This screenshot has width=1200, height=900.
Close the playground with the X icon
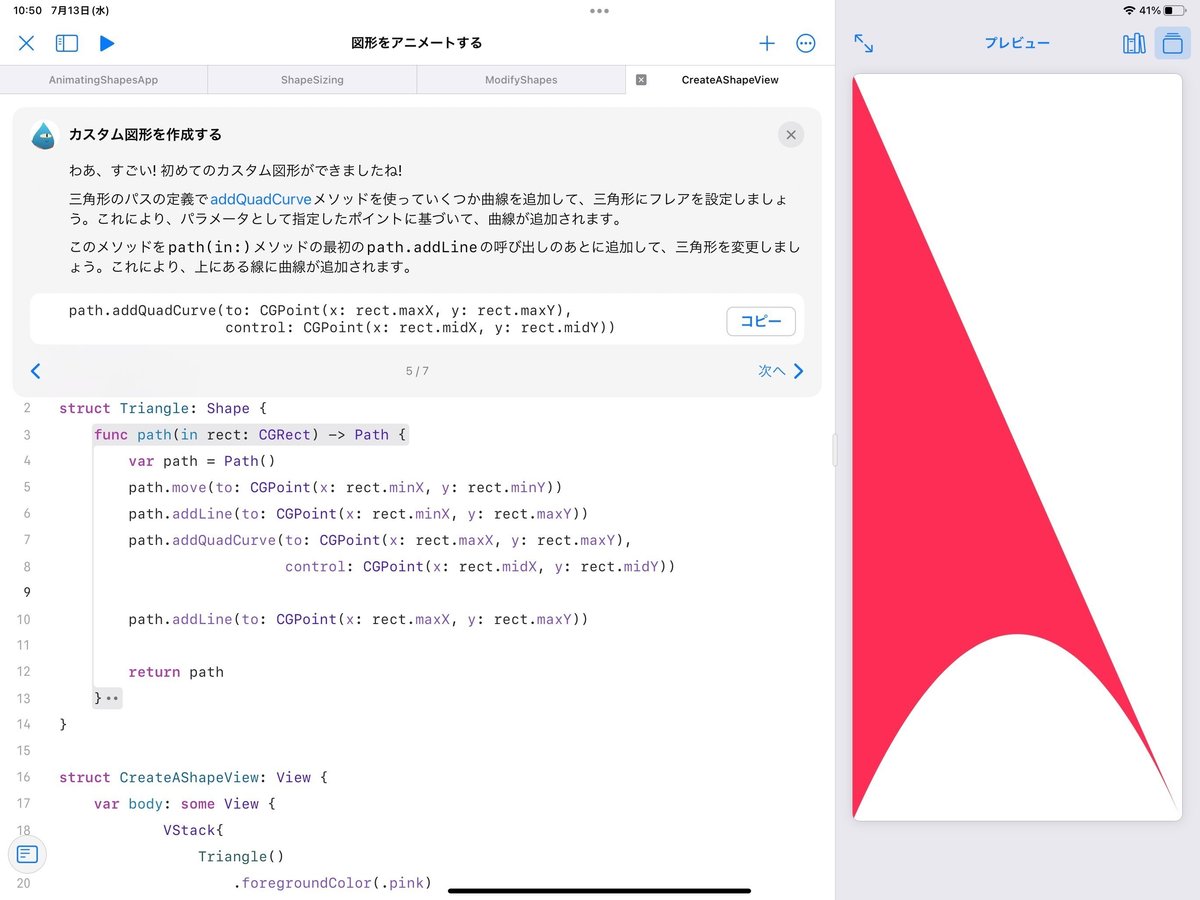[x=27, y=43]
